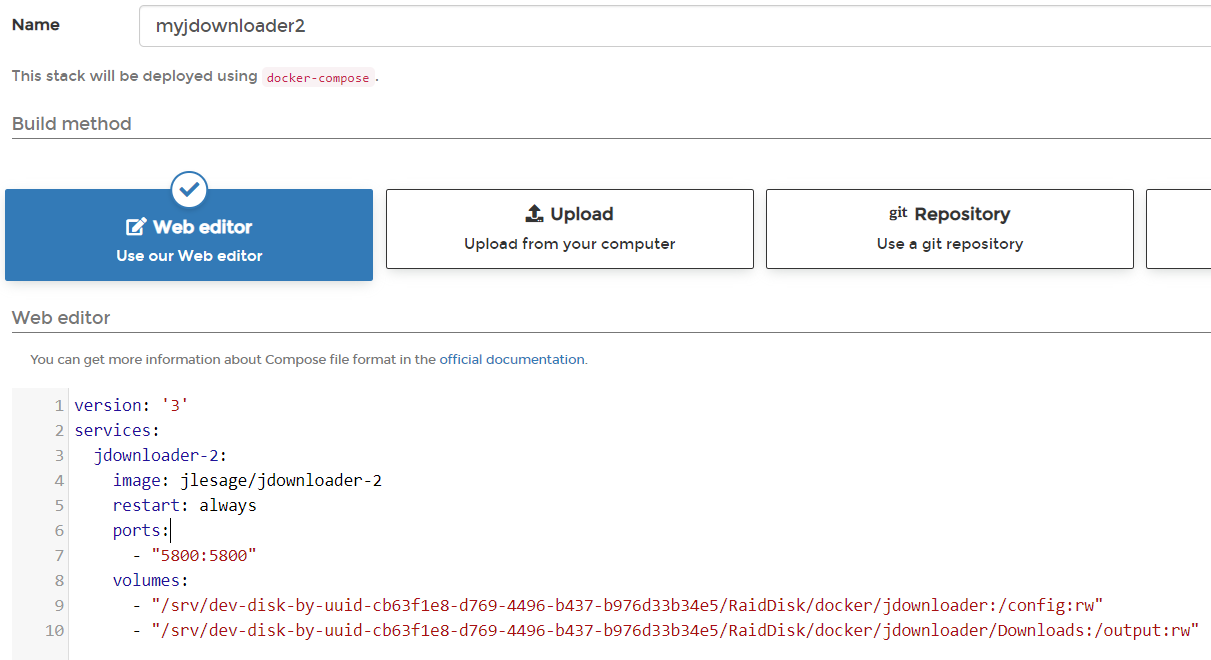Click the docker-compose code label
Viewport: 1211px width, 660px height.
pyautogui.click(x=318, y=78)
